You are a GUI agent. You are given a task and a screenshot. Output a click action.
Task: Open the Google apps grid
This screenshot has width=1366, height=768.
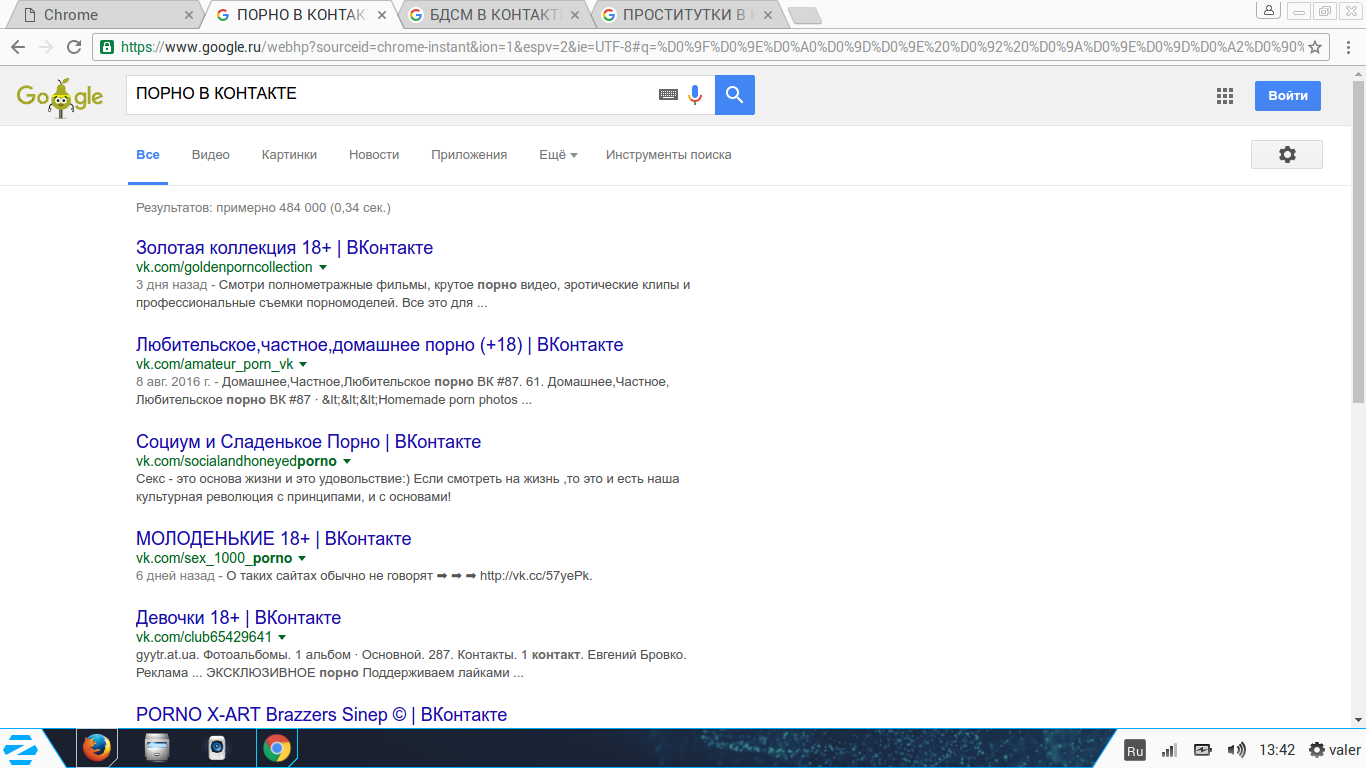(1225, 96)
